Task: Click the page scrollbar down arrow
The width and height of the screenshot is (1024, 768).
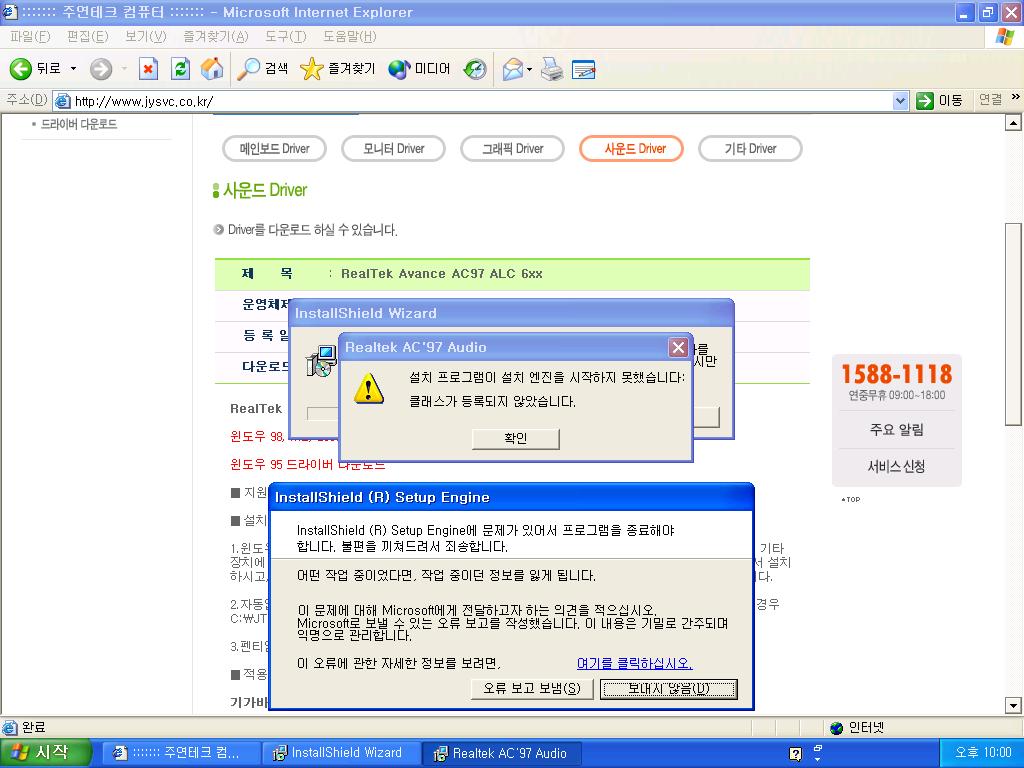Action: point(1013,705)
